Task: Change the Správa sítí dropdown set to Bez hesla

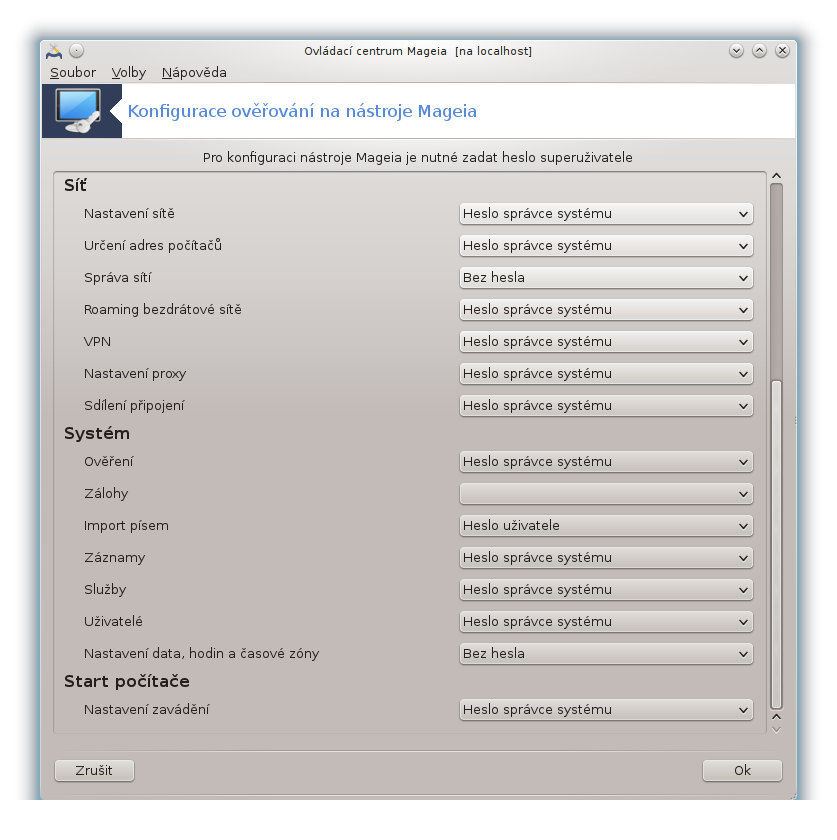Action: pyautogui.click(x=606, y=278)
